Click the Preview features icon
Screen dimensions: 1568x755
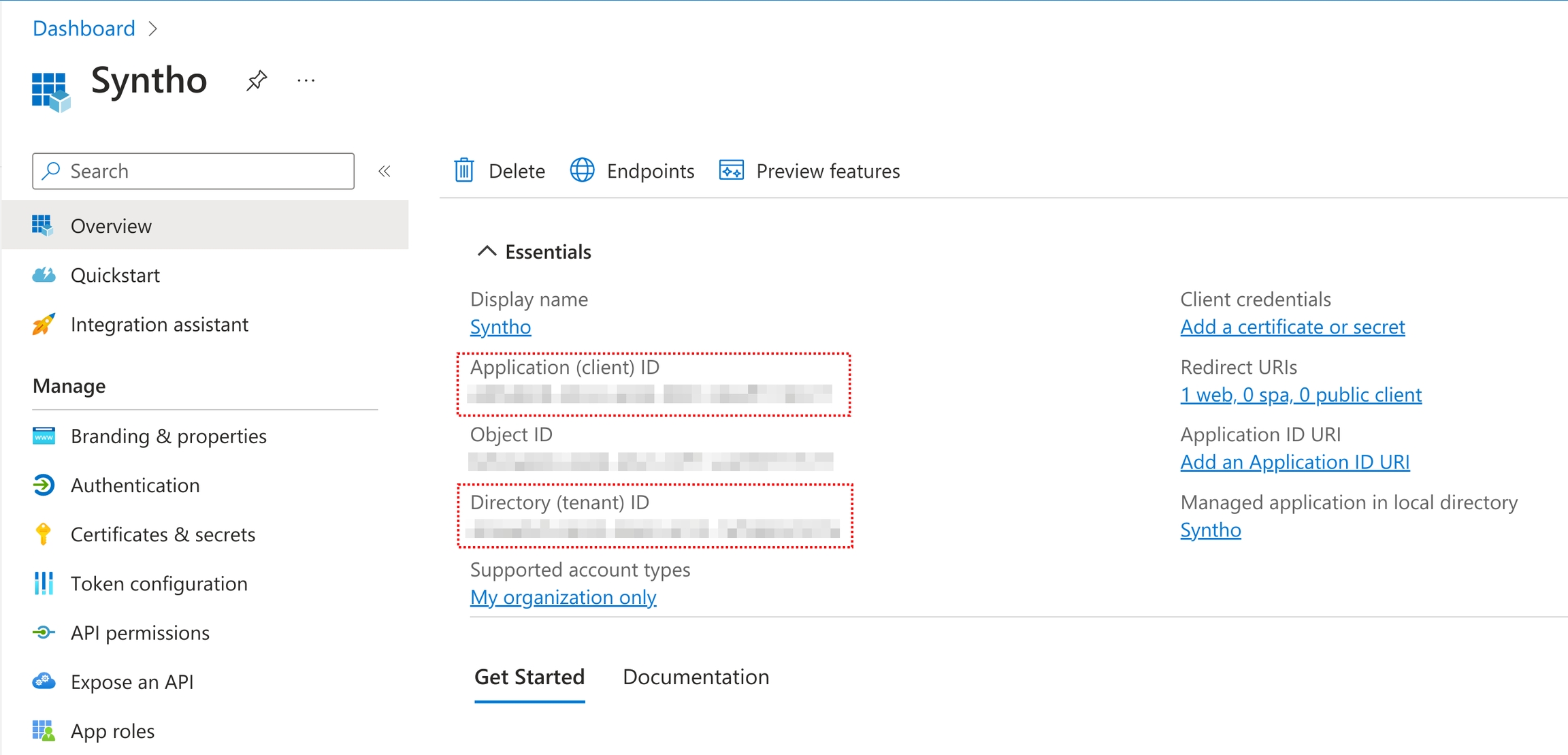pyautogui.click(x=732, y=171)
